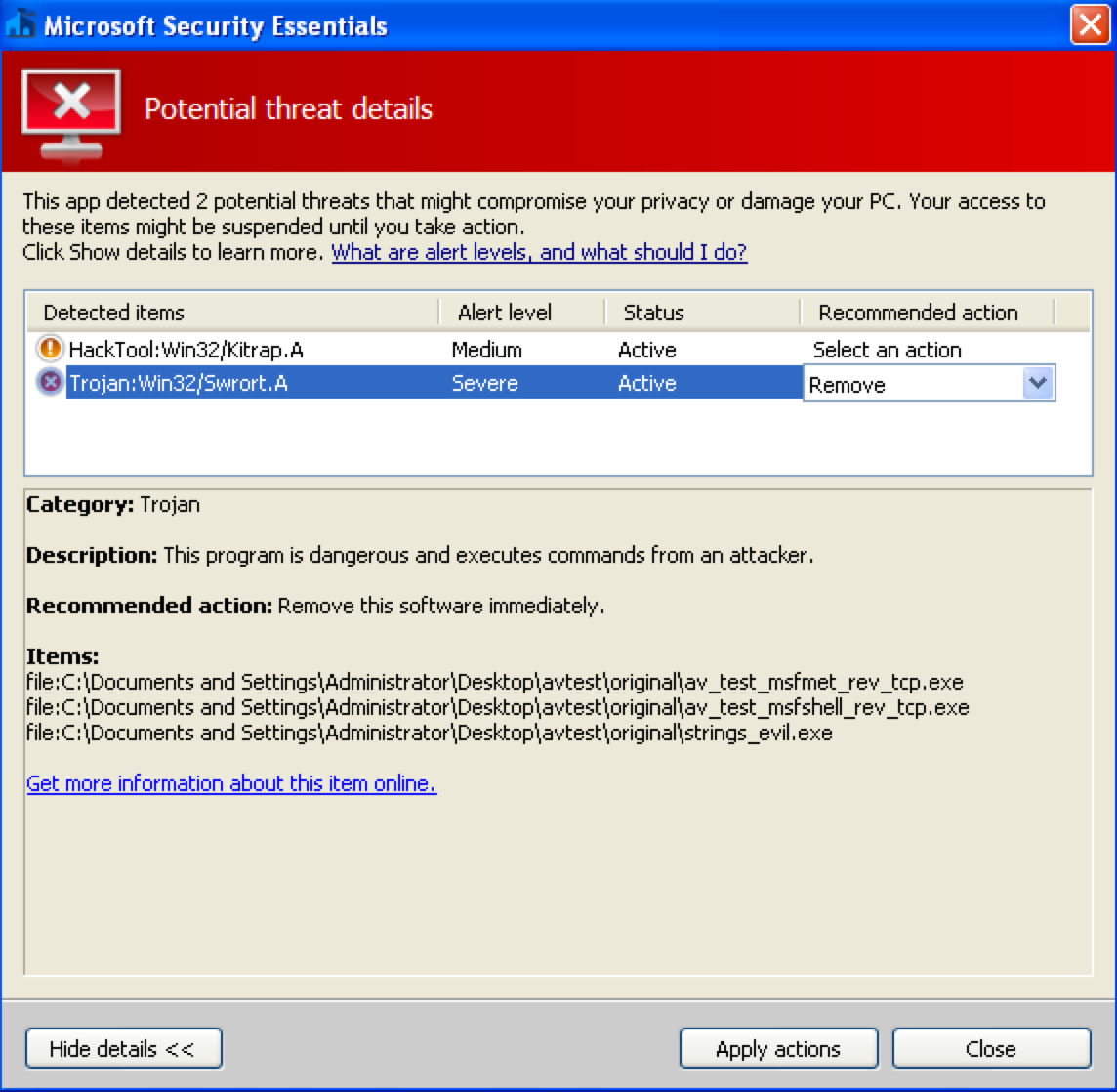Select the Trojan:Win32/Swrort.A threat row
The width and height of the screenshot is (1117, 1092).
point(178,384)
